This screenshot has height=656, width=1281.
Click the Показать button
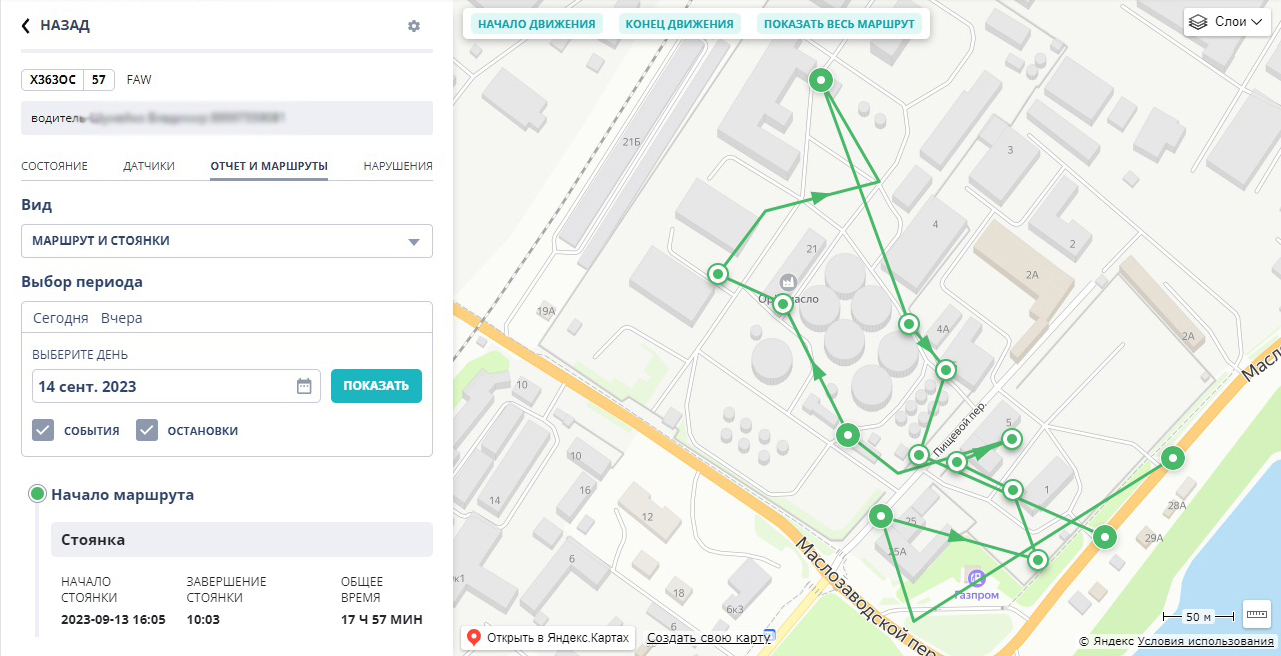point(376,386)
